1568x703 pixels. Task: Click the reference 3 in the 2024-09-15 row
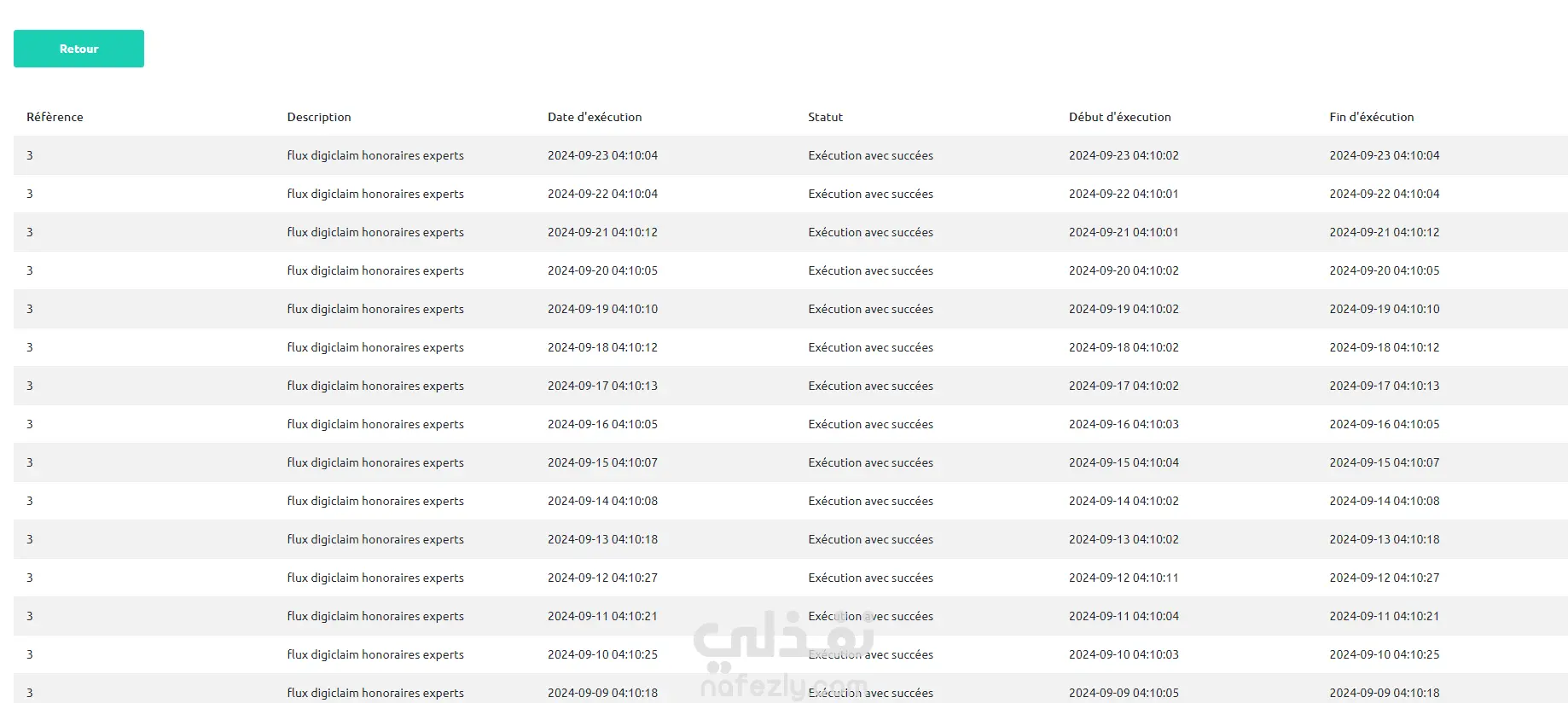click(x=30, y=462)
